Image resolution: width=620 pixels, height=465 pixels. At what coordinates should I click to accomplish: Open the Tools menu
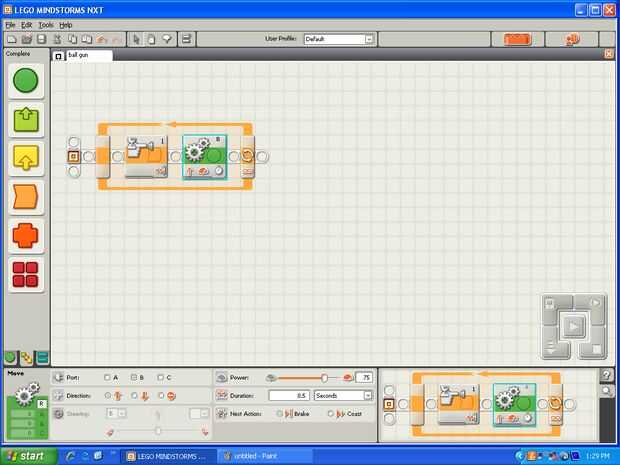pos(46,25)
